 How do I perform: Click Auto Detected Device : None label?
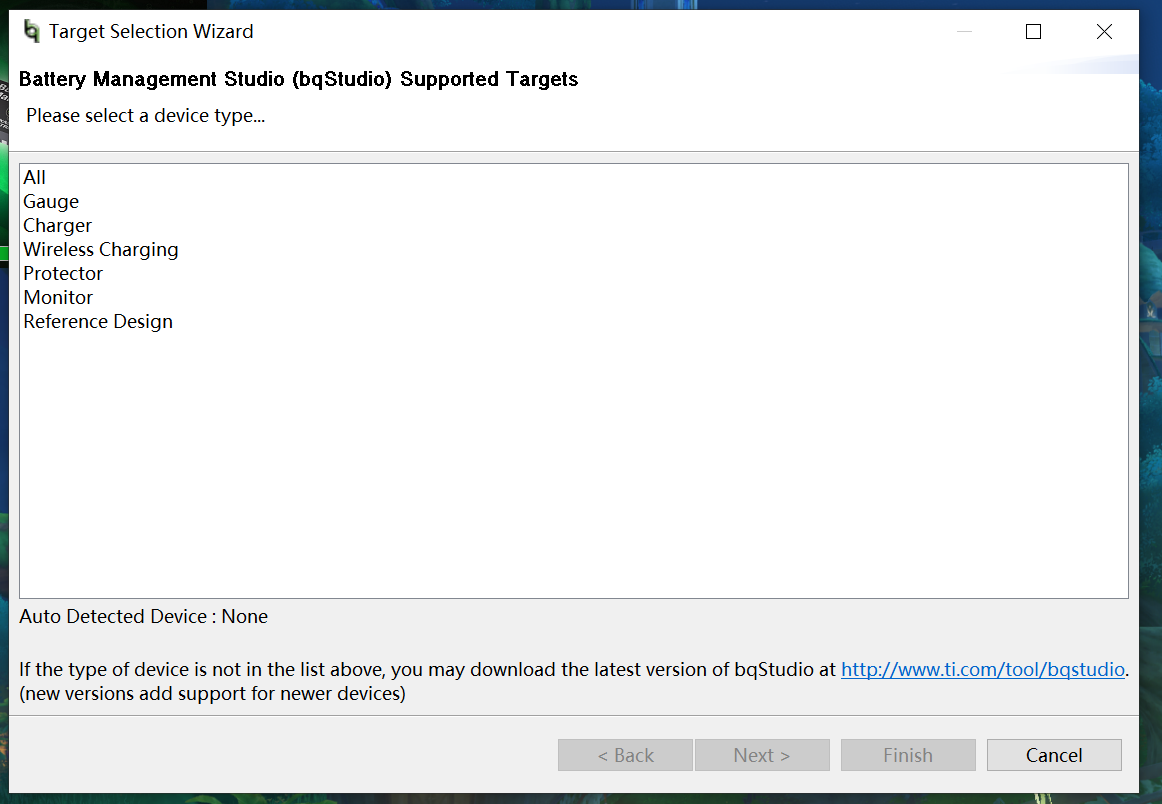[143, 617]
